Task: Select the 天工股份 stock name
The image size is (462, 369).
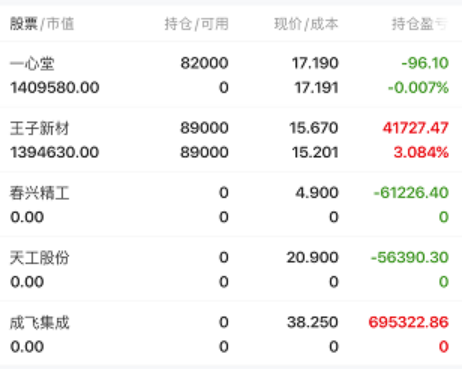Action: tap(39, 258)
